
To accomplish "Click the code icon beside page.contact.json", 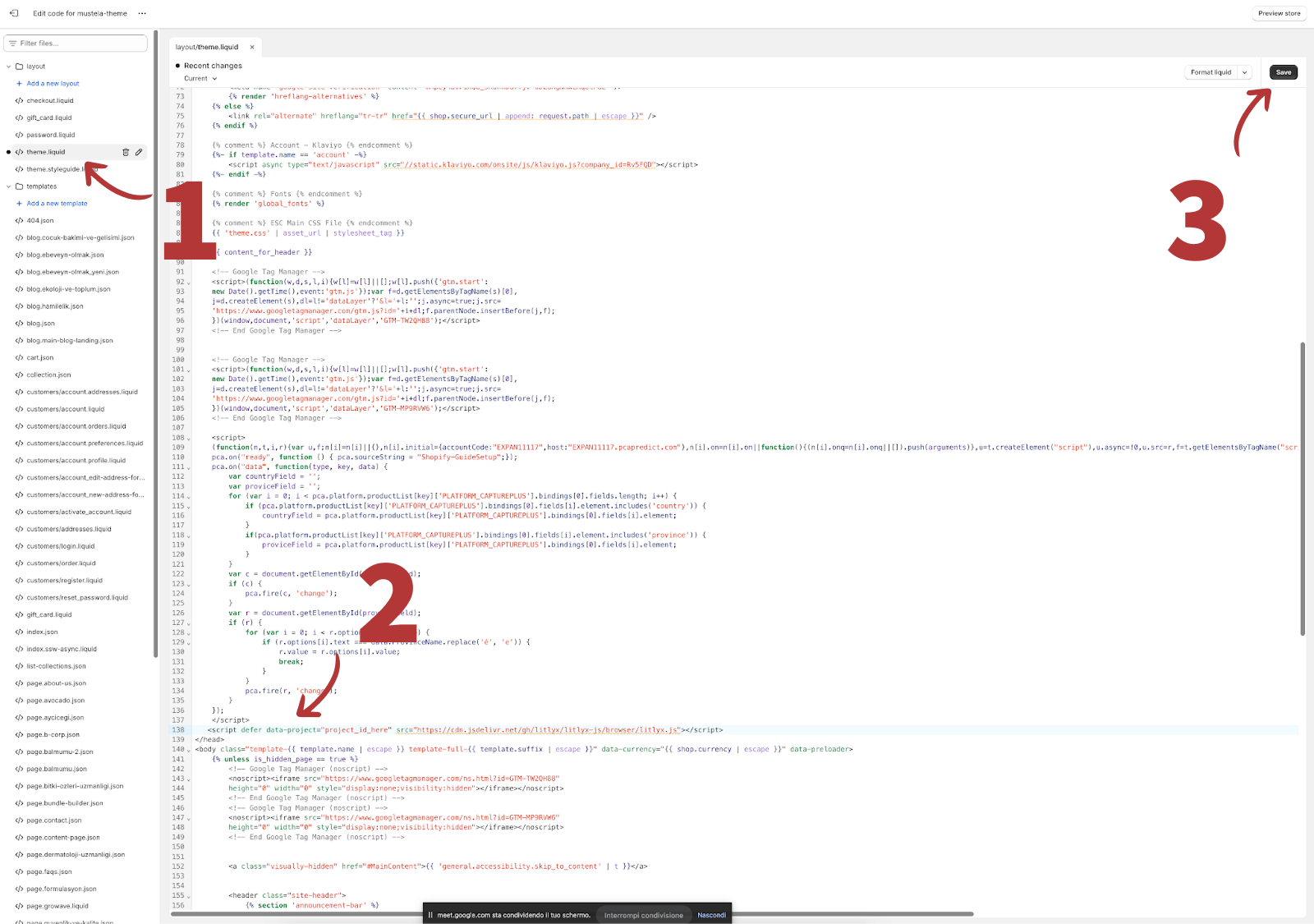I will click(x=19, y=821).
